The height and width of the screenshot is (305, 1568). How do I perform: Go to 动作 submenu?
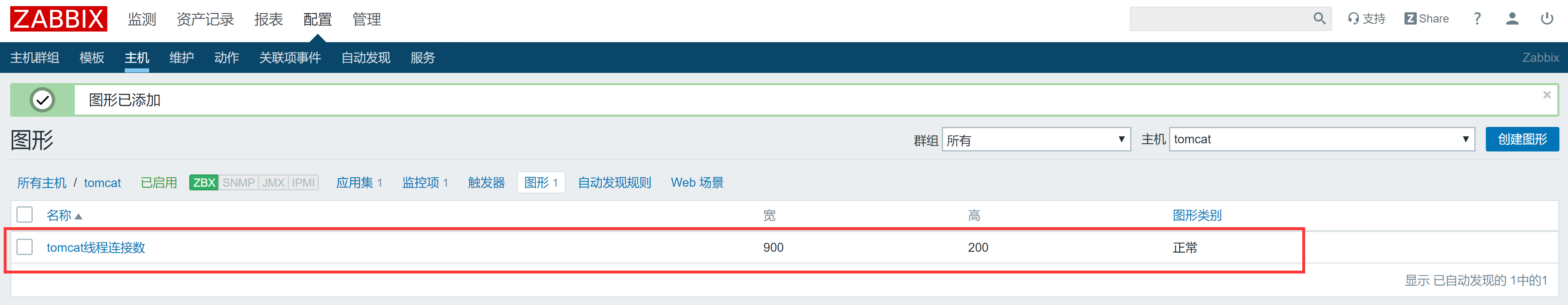226,57
